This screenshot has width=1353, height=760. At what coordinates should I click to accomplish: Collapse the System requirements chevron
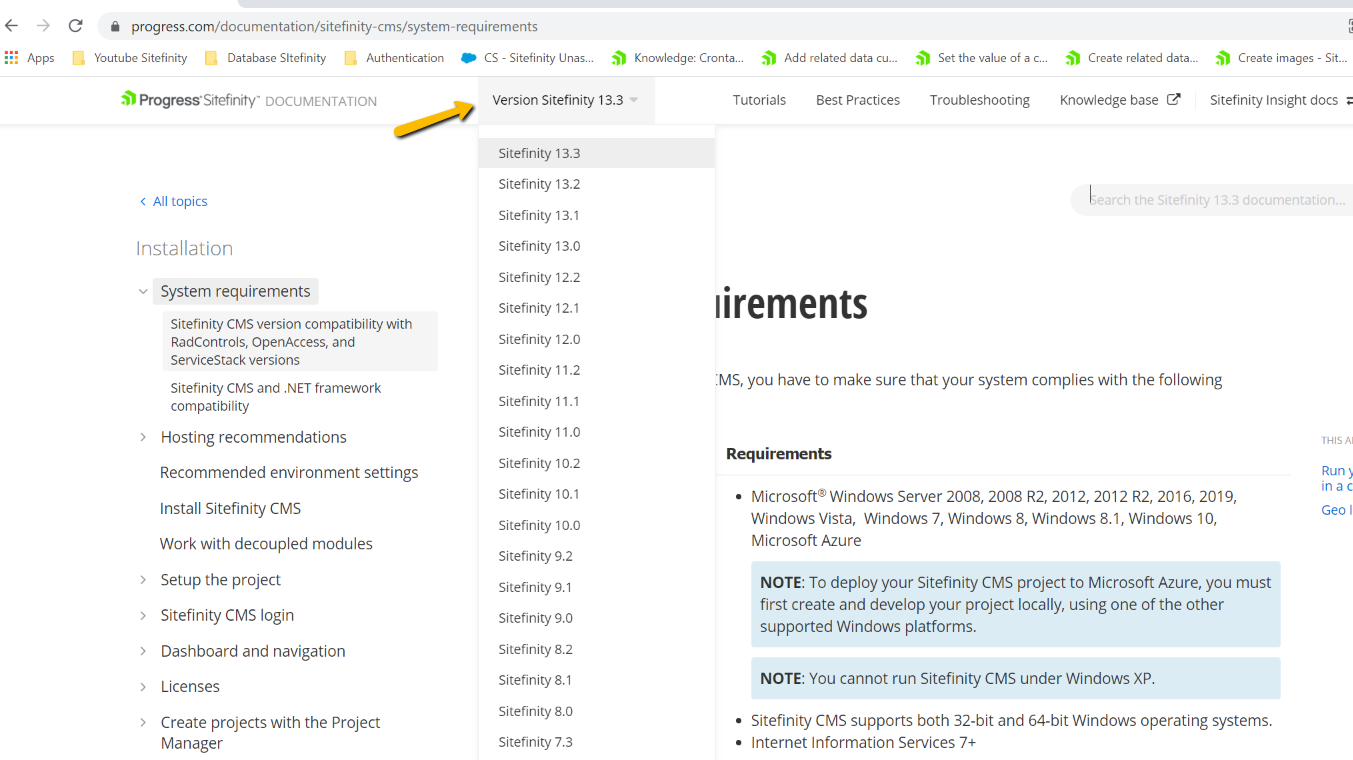[x=143, y=292]
